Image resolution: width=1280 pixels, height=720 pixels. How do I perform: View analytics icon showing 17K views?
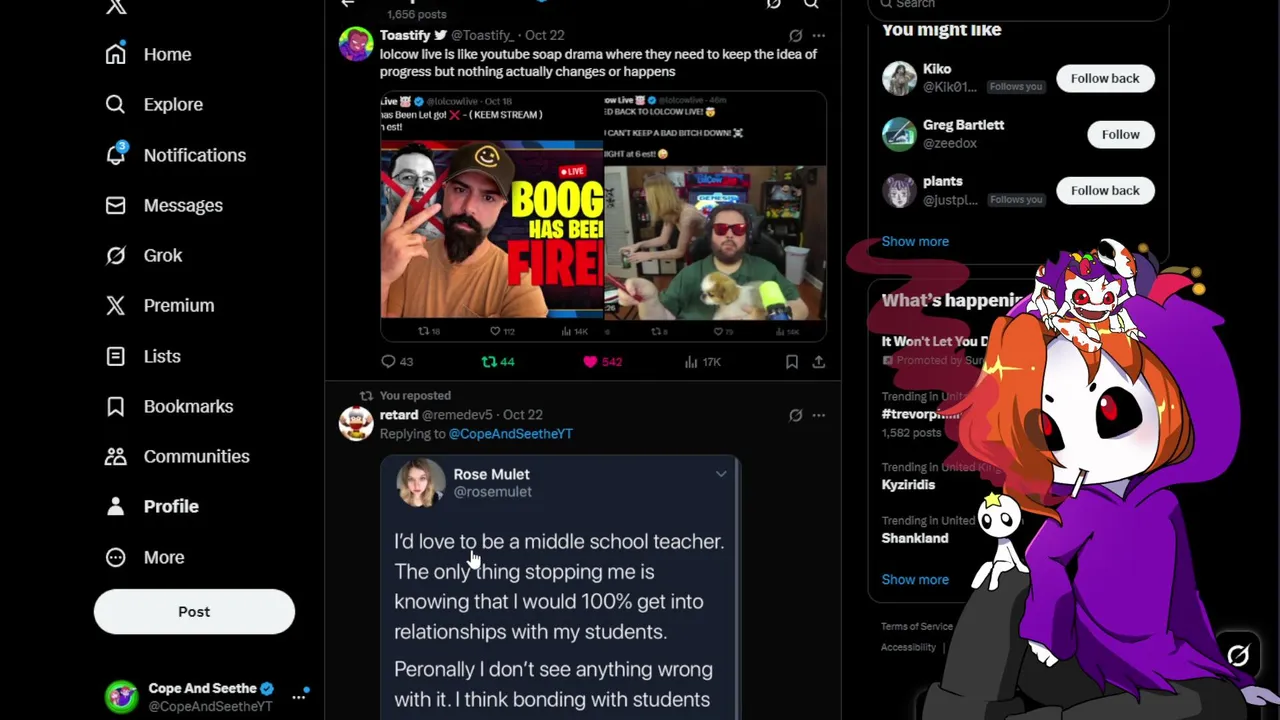[x=691, y=362]
